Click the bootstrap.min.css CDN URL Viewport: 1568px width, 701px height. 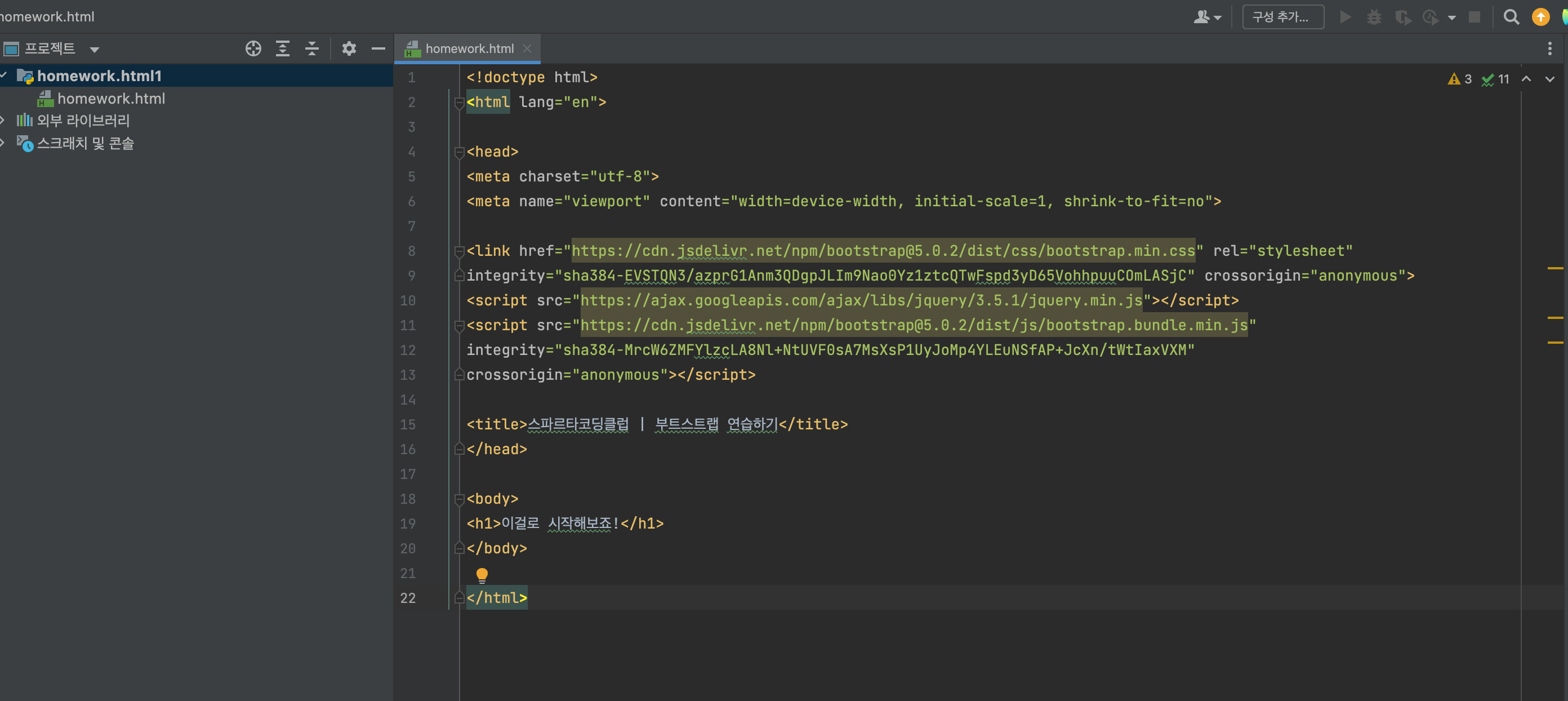coord(883,251)
